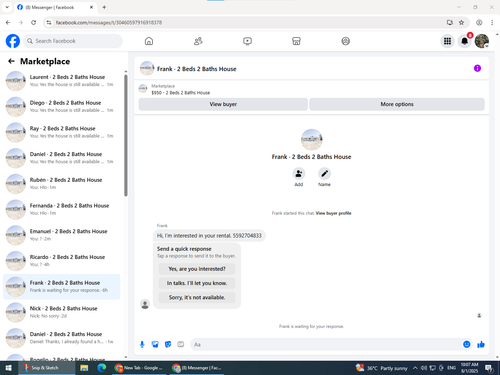Choose a sticker icon
500x375 pixels.
(x=168, y=344)
